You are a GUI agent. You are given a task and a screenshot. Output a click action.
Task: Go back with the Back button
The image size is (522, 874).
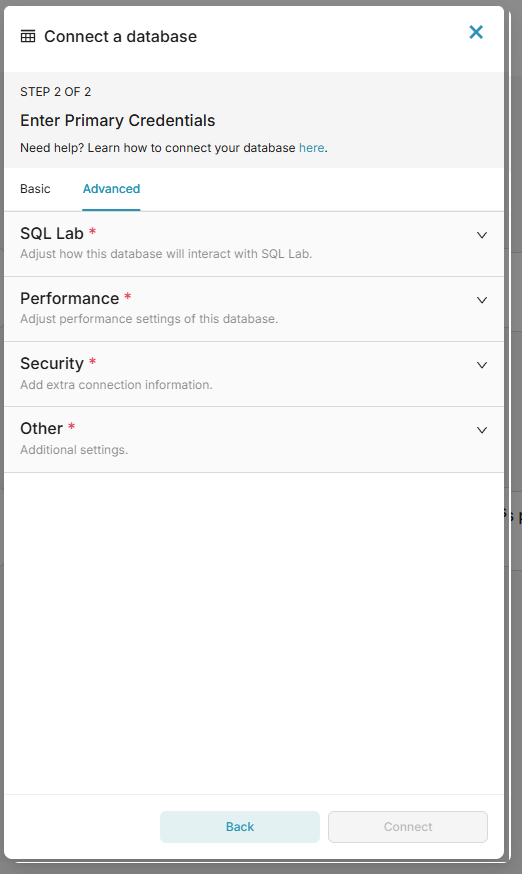tap(240, 827)
